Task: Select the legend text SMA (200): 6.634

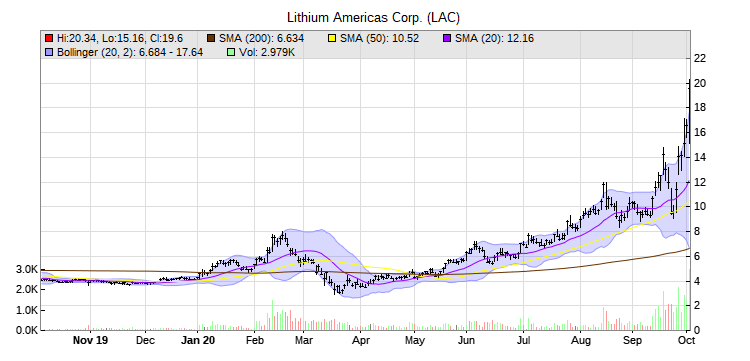Action: pyautogui.click(x=261, y=38)
